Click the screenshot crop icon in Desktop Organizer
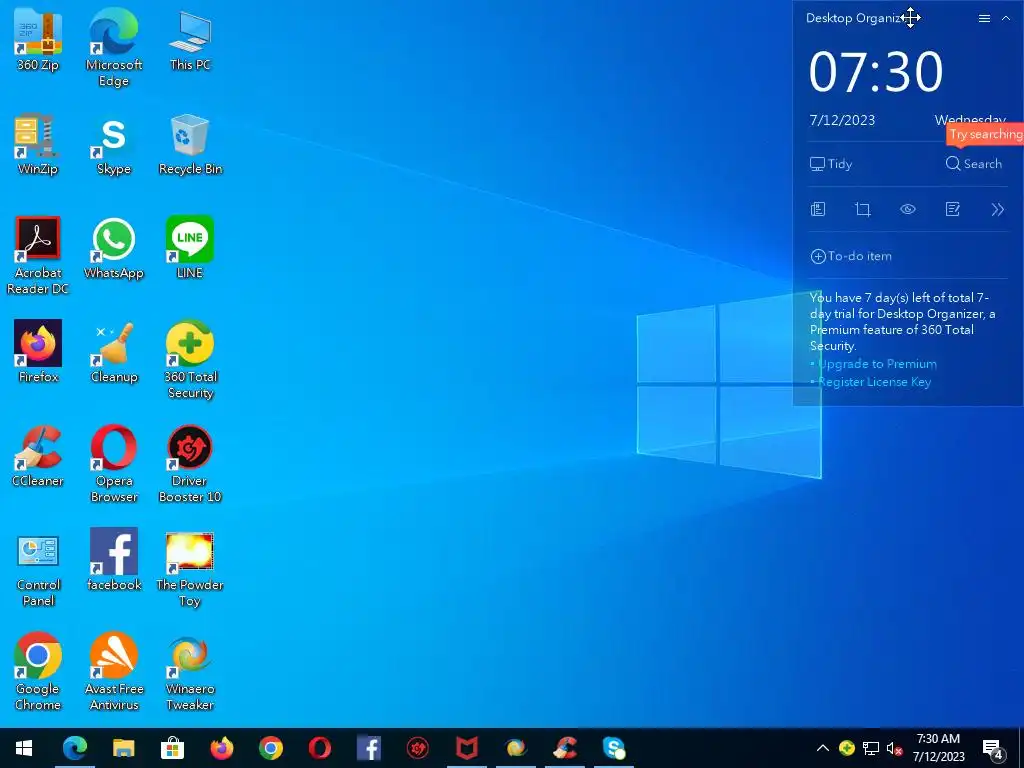This screenshot has width=1024, height=768. click(x=863, y=209)
